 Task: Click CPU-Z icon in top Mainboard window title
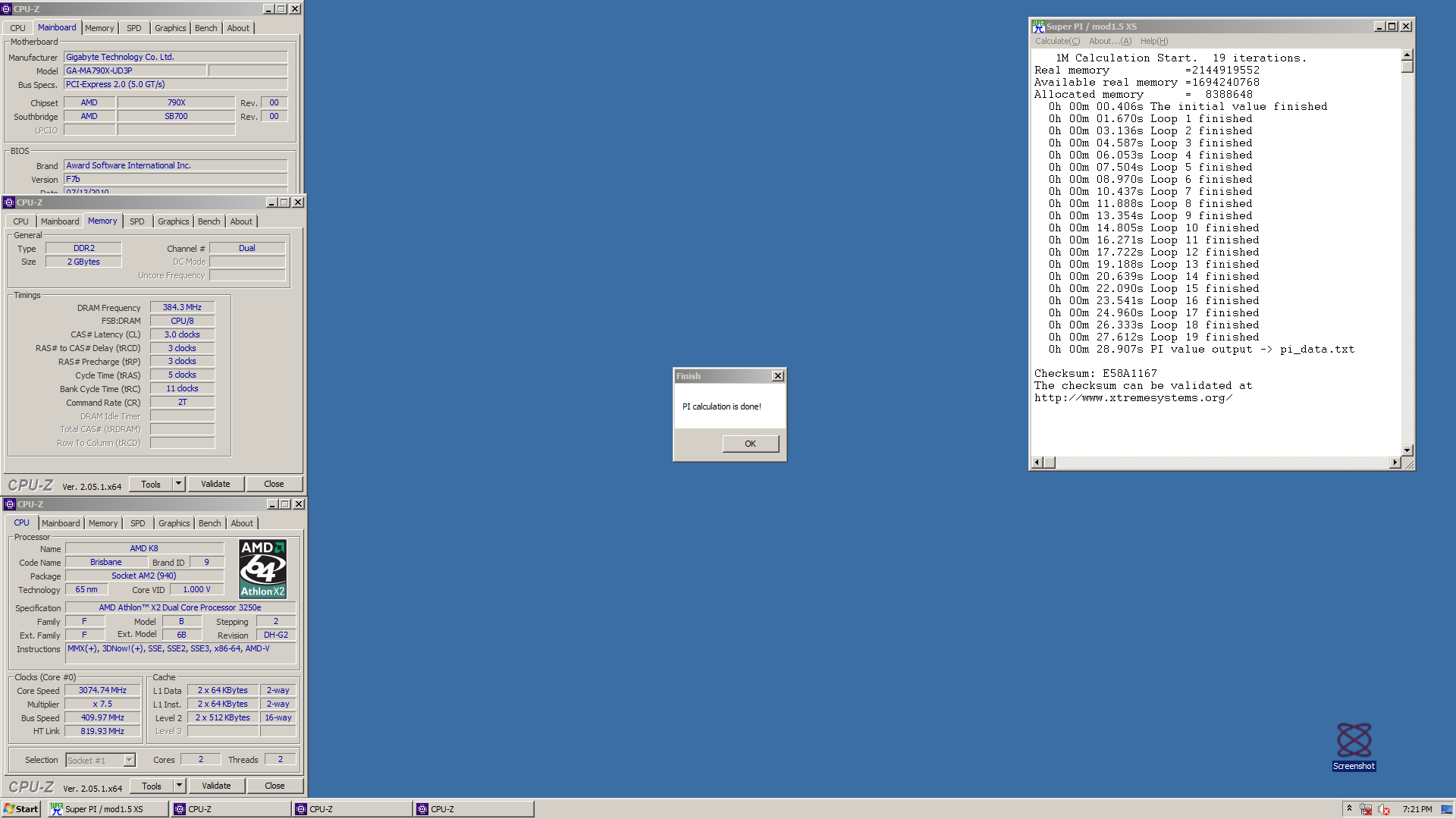pyautogui.click(x=6, y=9)
